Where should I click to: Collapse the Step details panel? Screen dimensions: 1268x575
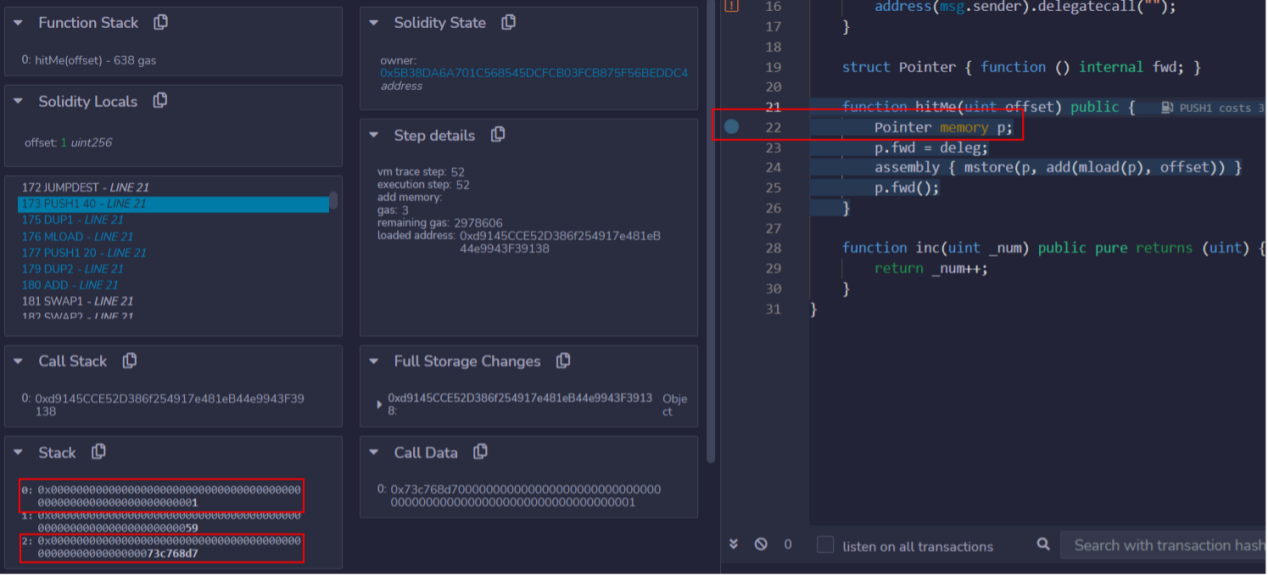(374, 135)
